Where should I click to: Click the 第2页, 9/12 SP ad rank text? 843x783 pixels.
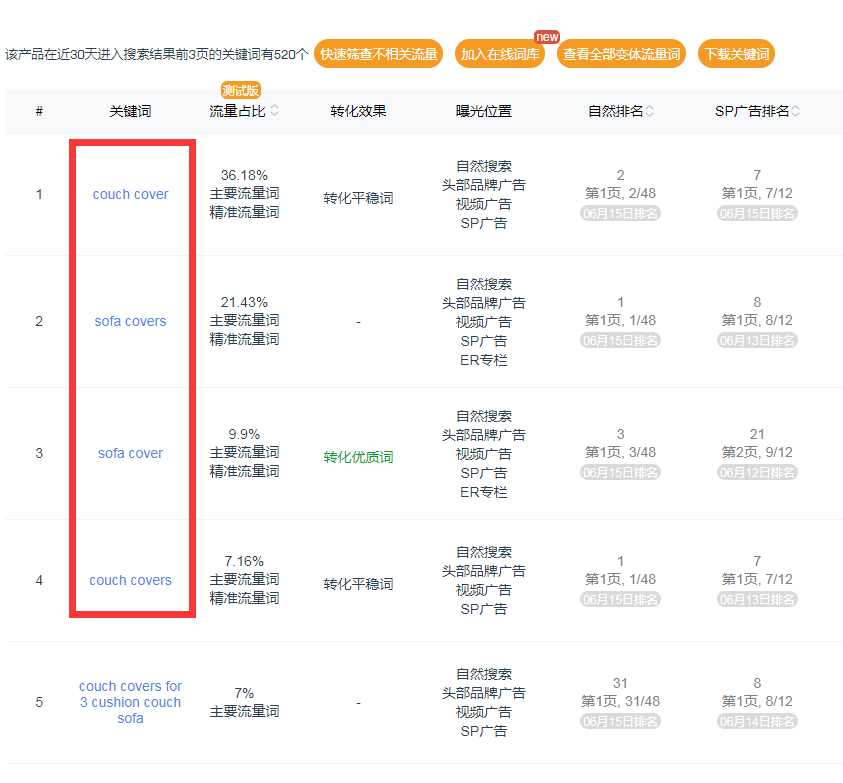[x=757, y=452]
